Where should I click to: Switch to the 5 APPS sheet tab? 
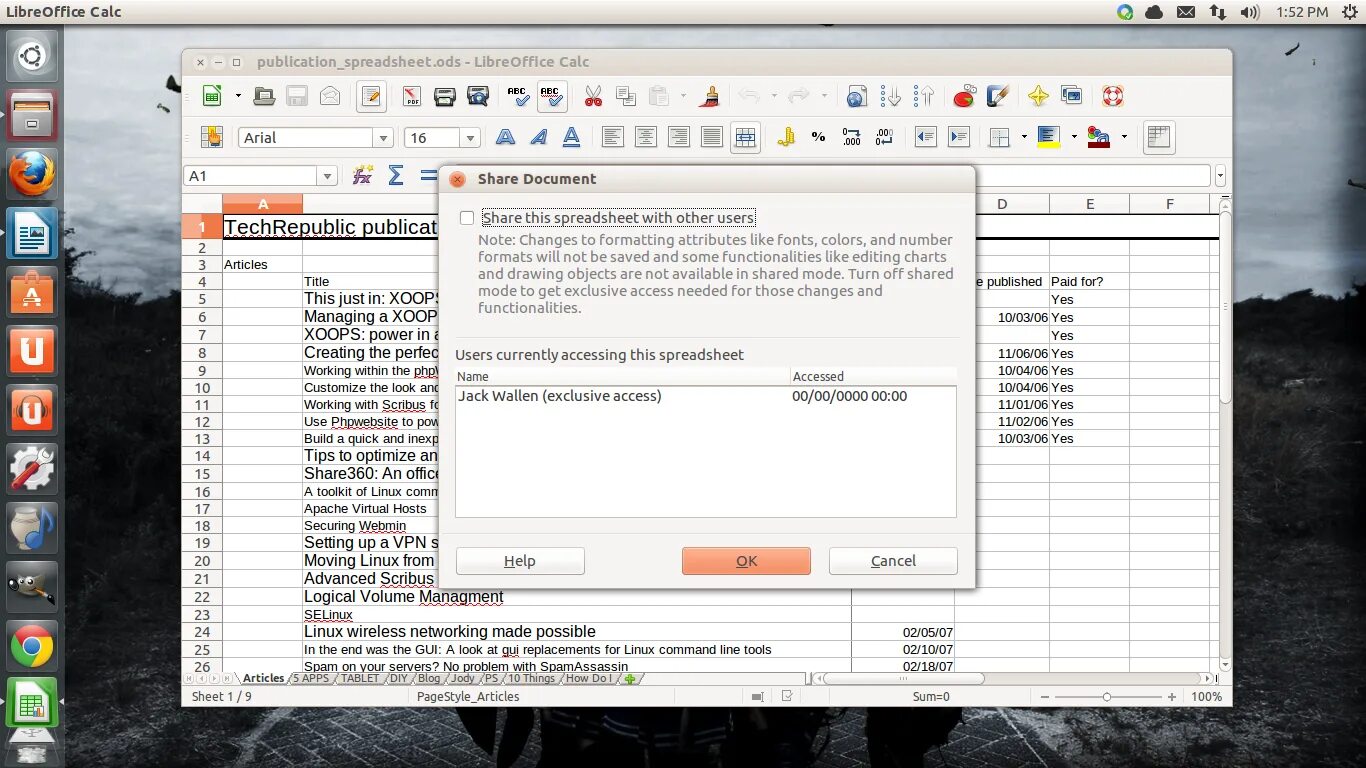(311, 678)
